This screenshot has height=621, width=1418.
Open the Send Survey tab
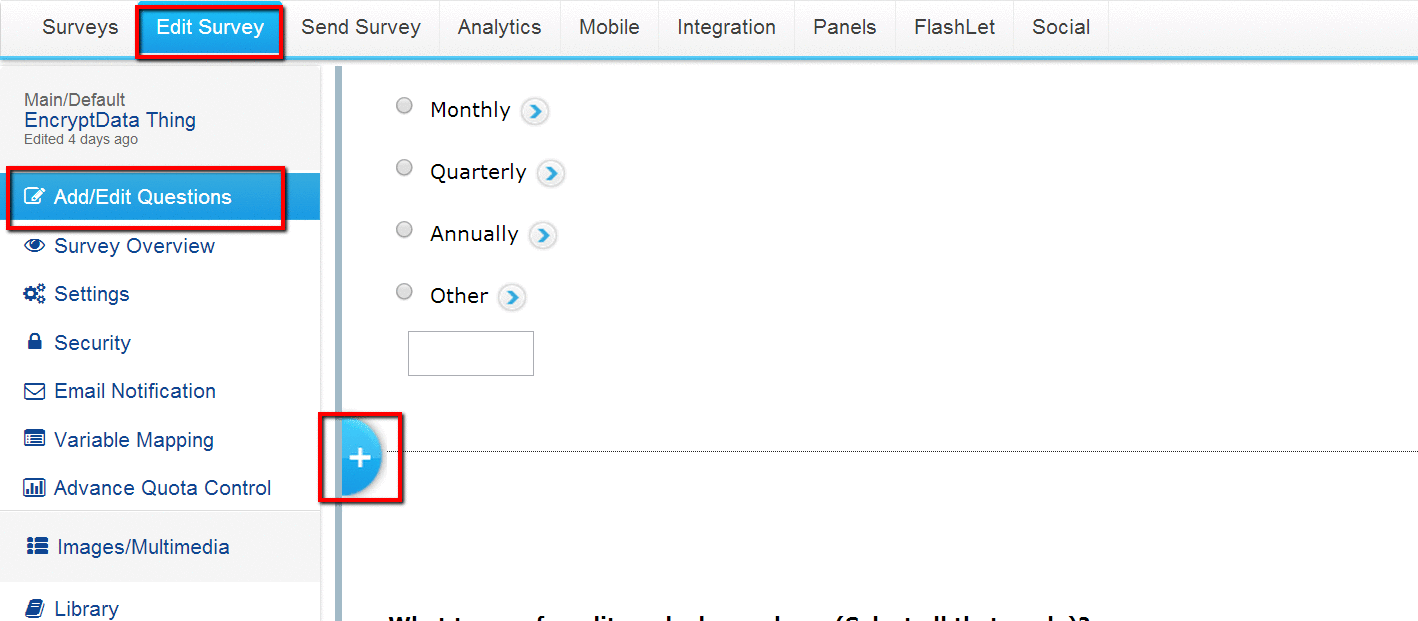tap(361, 28)
